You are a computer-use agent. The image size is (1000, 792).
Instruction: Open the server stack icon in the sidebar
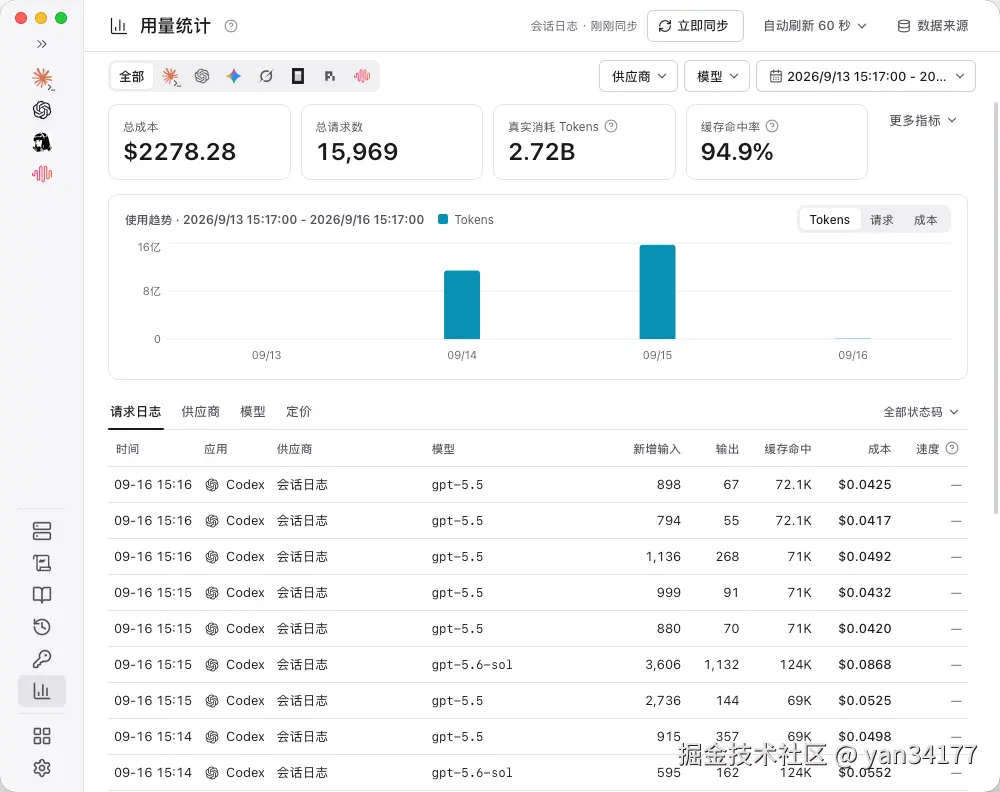tap(42, 531)
